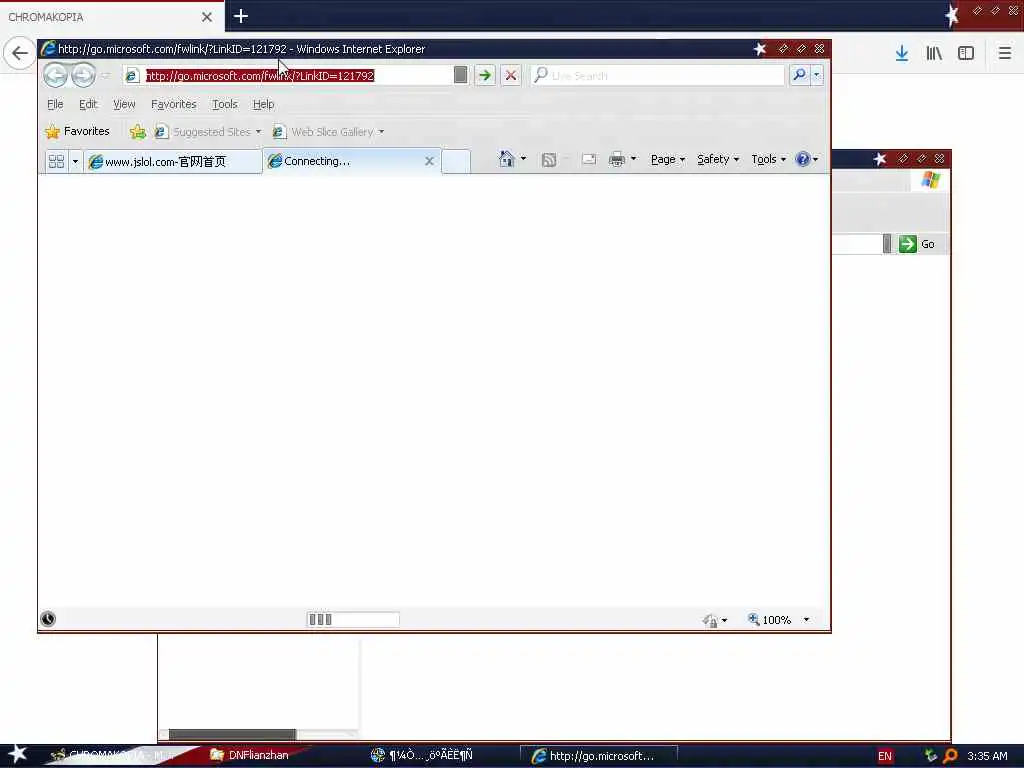Expand the zoom level dropdown arrow

[x=807, y=620]
